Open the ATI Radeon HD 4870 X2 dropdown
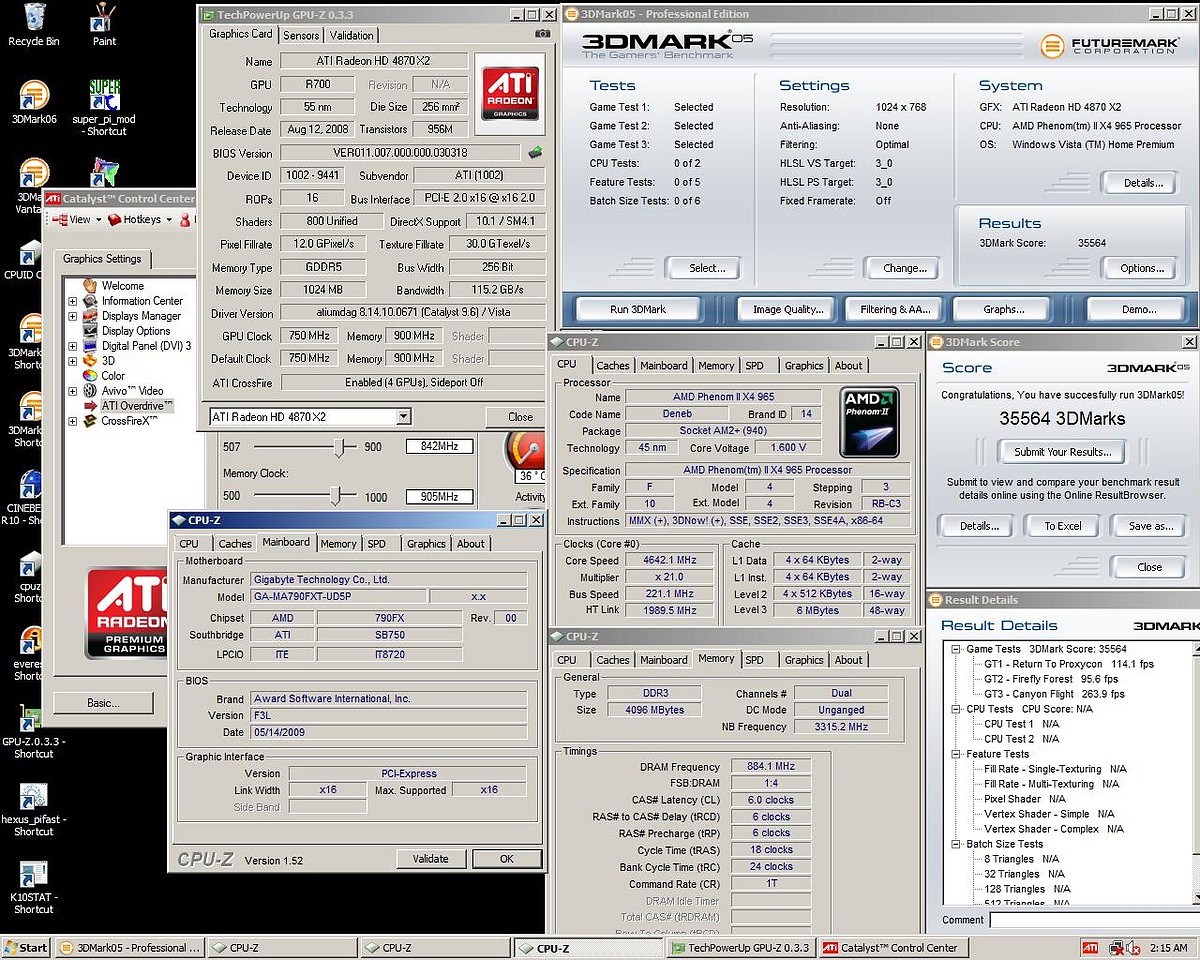This screenshot has width=1200, height=960. tap(403, 417)
